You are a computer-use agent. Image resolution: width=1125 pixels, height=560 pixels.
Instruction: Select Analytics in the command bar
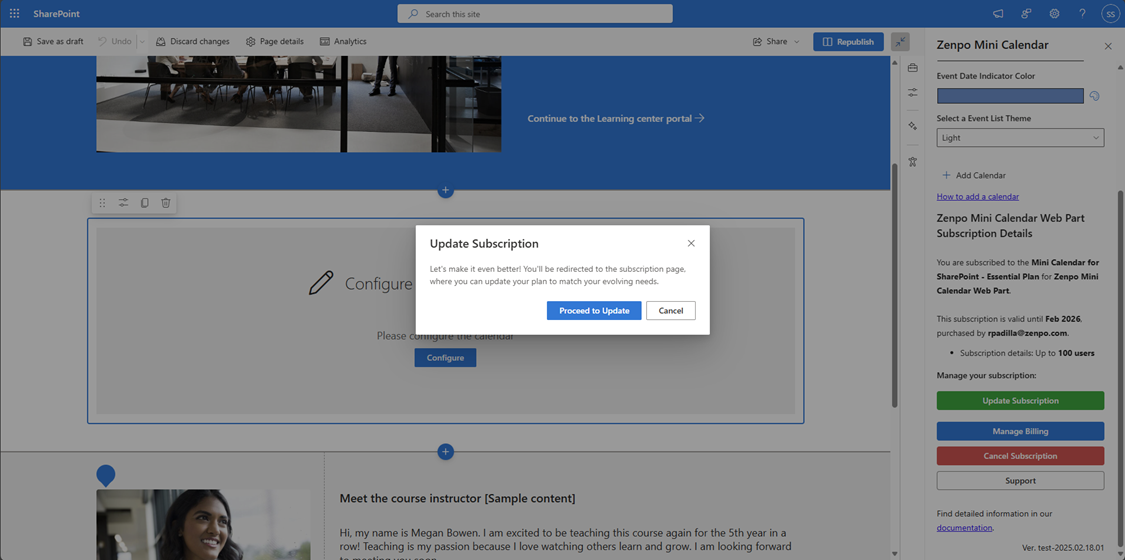[342, 42]
